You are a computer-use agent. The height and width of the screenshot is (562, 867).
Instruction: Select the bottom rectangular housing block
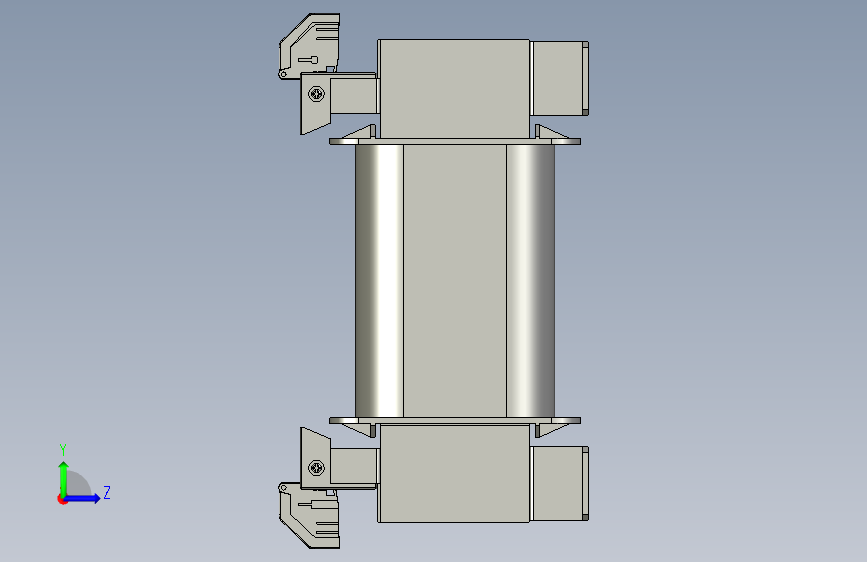pos(454,473)
